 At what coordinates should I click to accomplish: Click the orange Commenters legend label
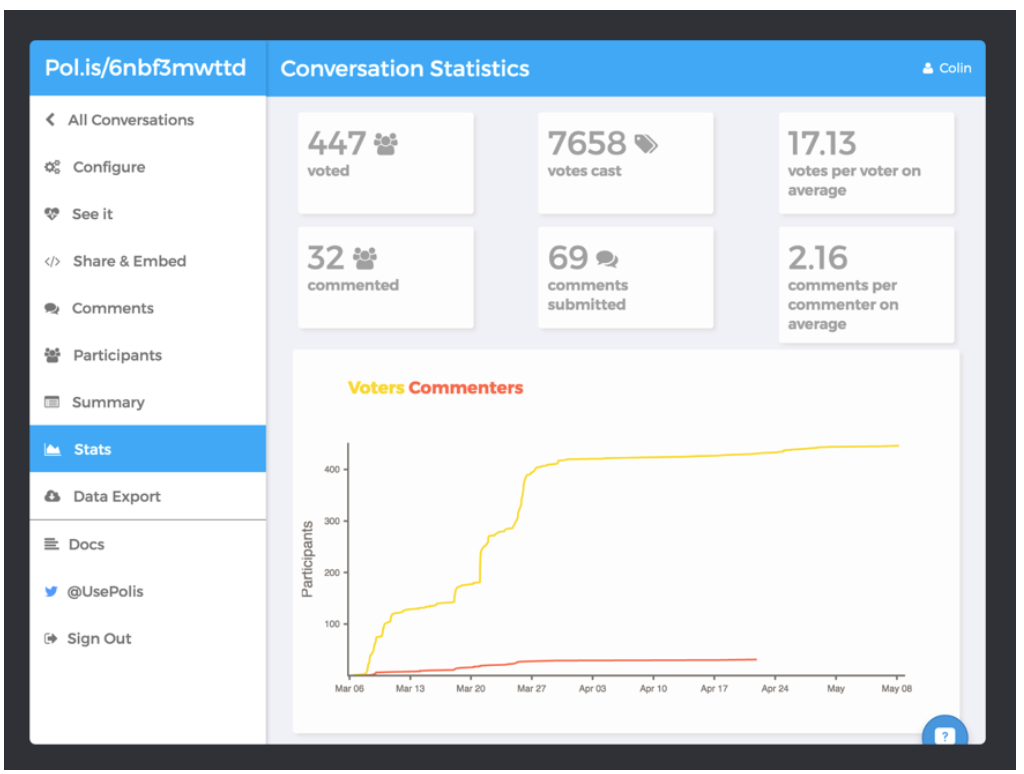[466, 387]
